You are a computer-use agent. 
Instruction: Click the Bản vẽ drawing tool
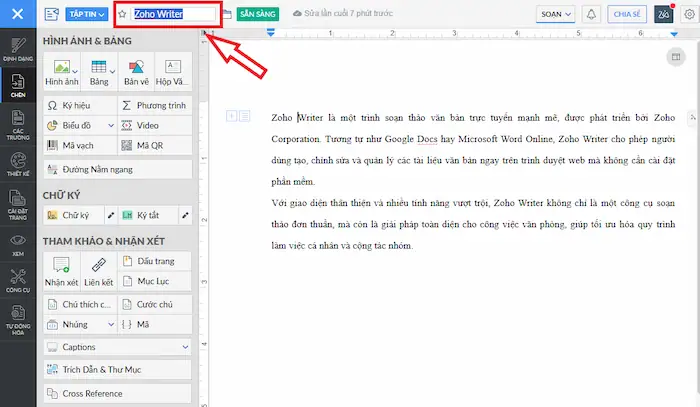pyautogui.click(x=136, y=72)
